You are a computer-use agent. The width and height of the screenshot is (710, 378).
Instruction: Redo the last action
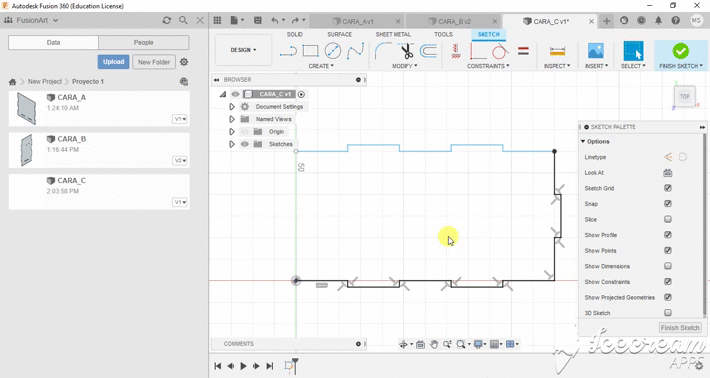(x=295, y=20)
